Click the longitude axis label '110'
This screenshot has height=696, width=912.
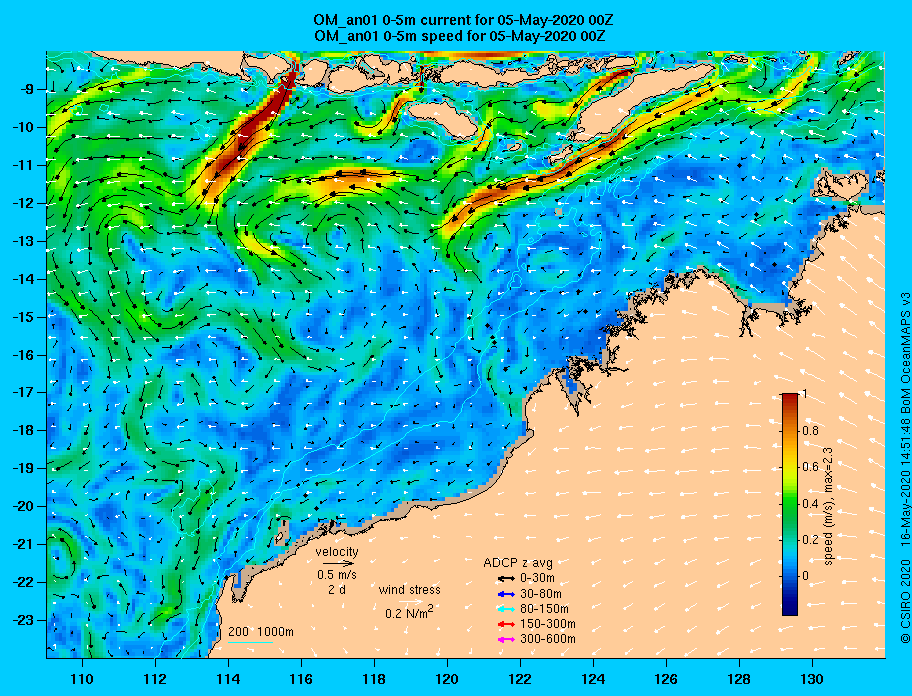(x=82, y=679)
